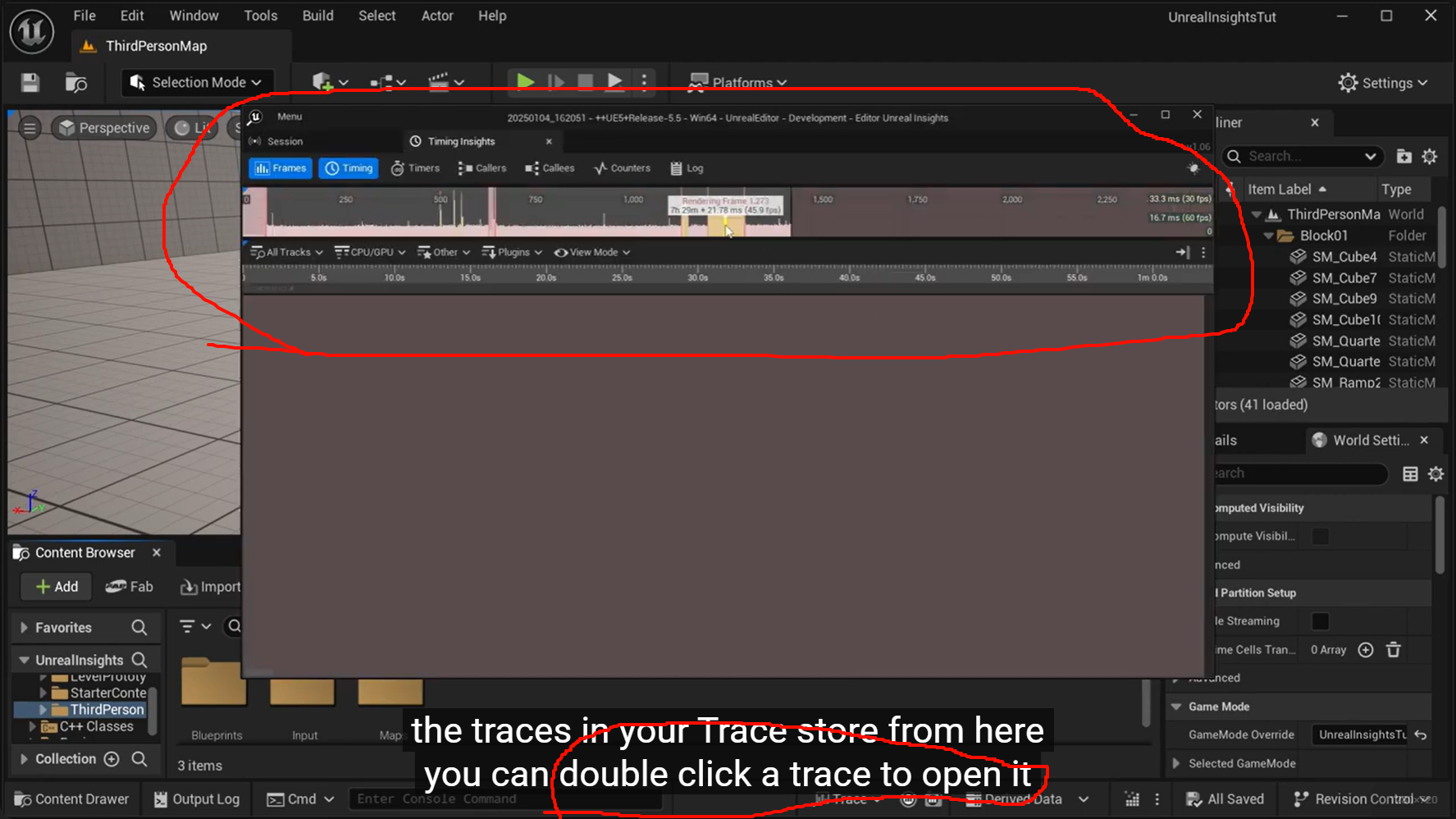Toggle the Callers panel in Unreal Insights
This screenshot has width=1456, height=819.
pos(482,168)
